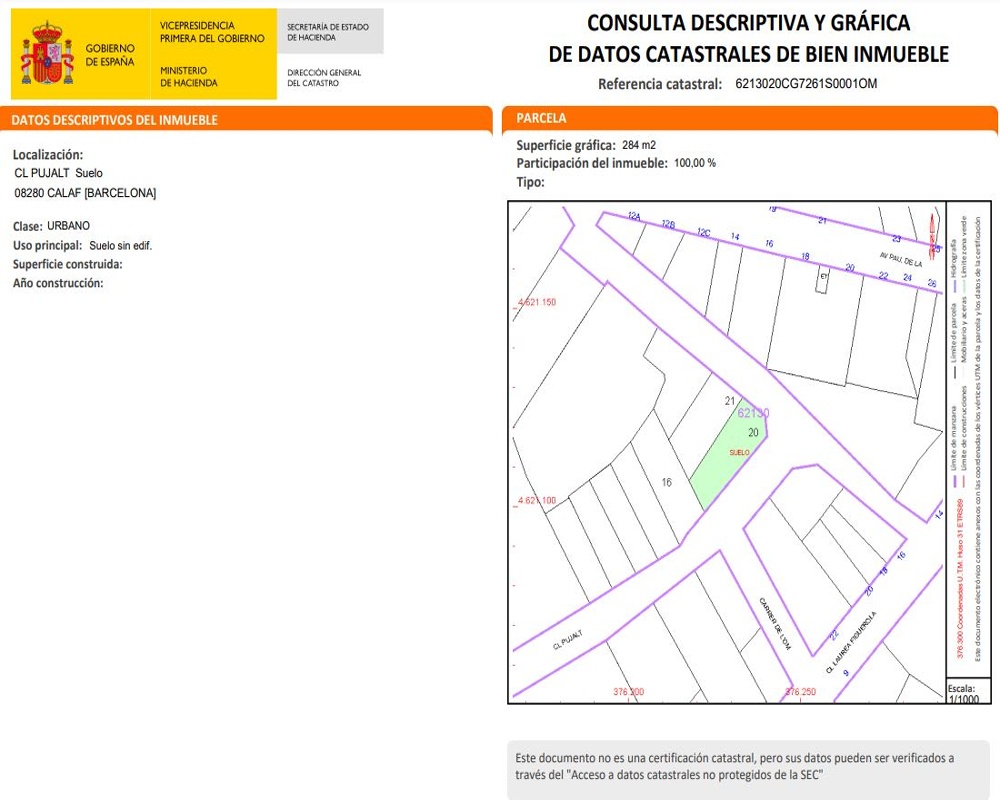Click the Clase label
This screenshot has width=1000, height=800.
point(27,226)
